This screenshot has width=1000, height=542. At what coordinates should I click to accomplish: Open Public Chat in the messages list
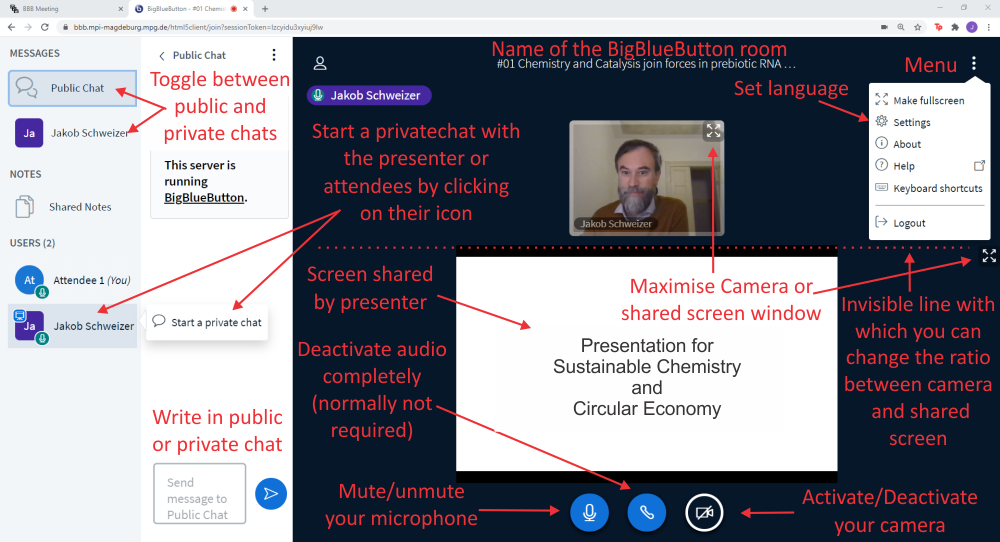click(73, 88)
